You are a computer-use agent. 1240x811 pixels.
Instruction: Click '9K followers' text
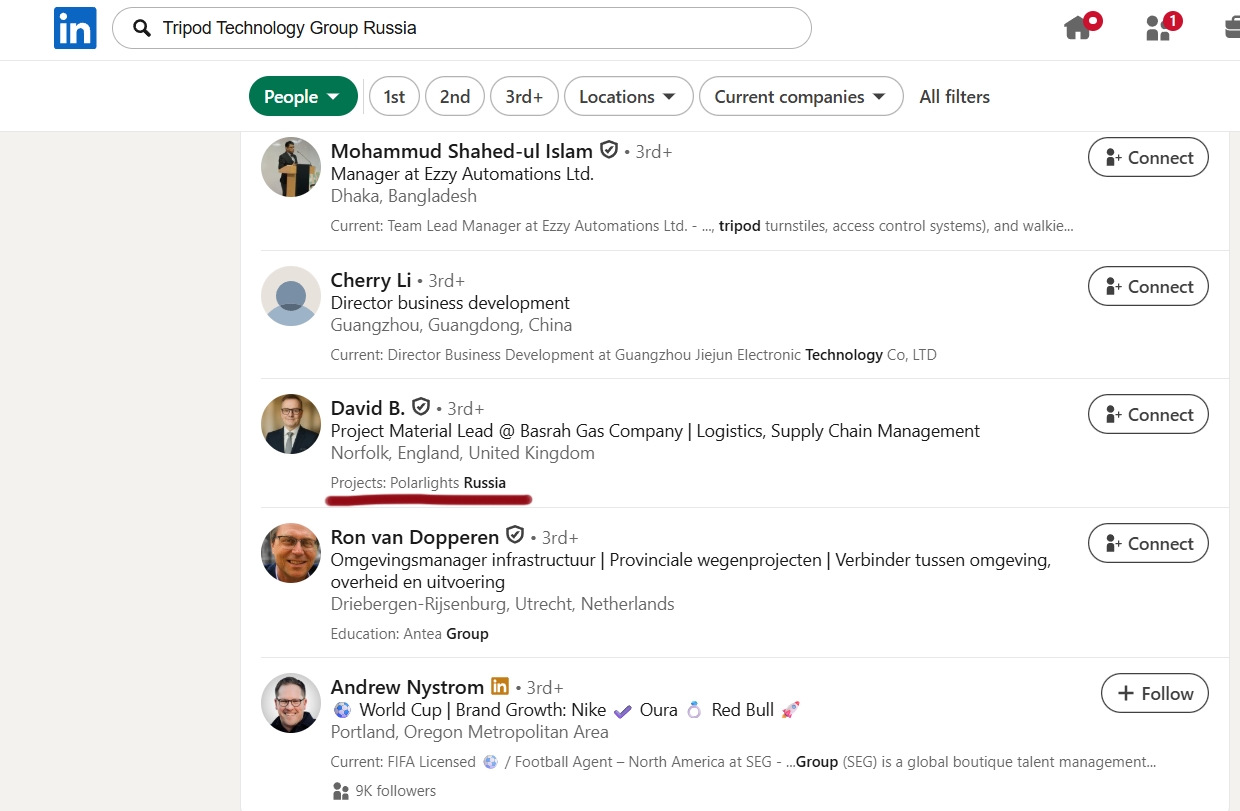[x=396, y=791]
